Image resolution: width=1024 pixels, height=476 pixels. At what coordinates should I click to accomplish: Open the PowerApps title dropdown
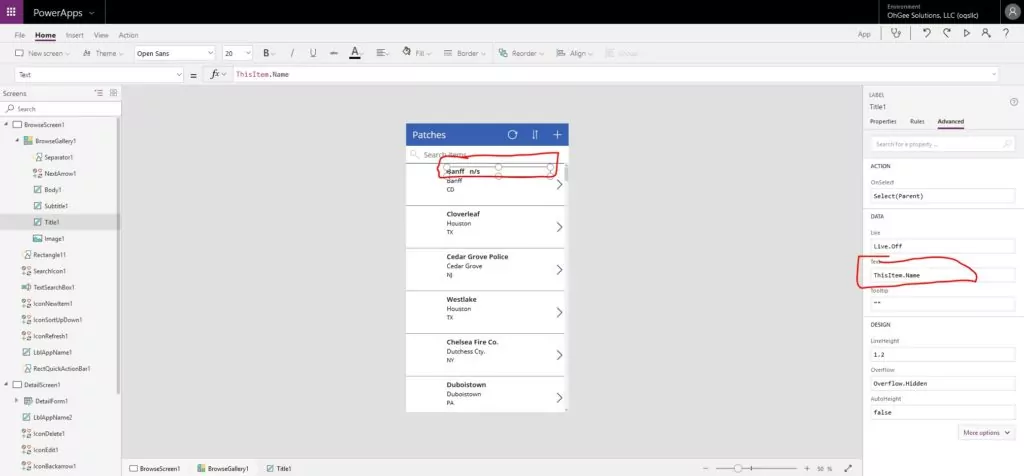(x=63, y=12)
